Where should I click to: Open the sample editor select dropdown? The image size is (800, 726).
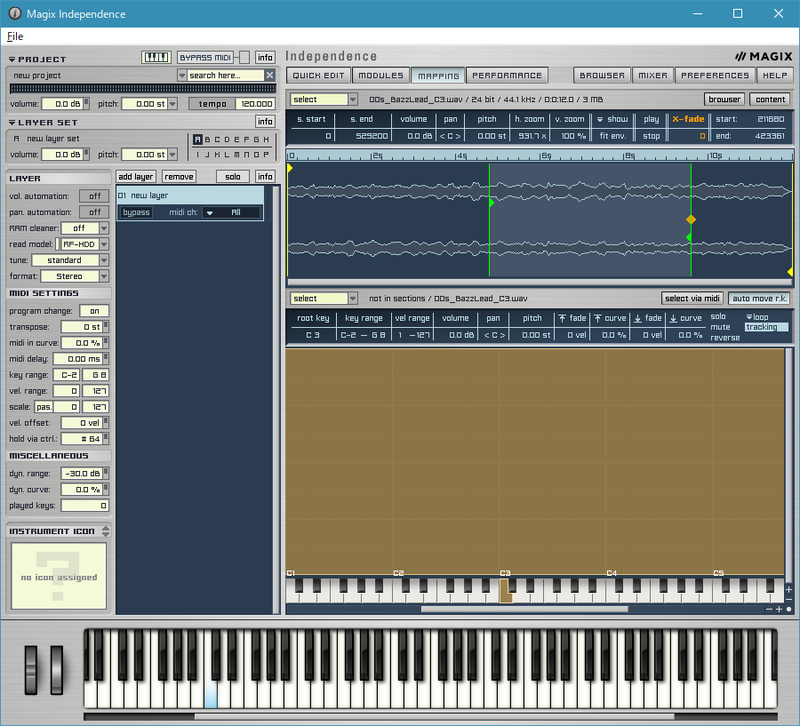click(353, 99)
